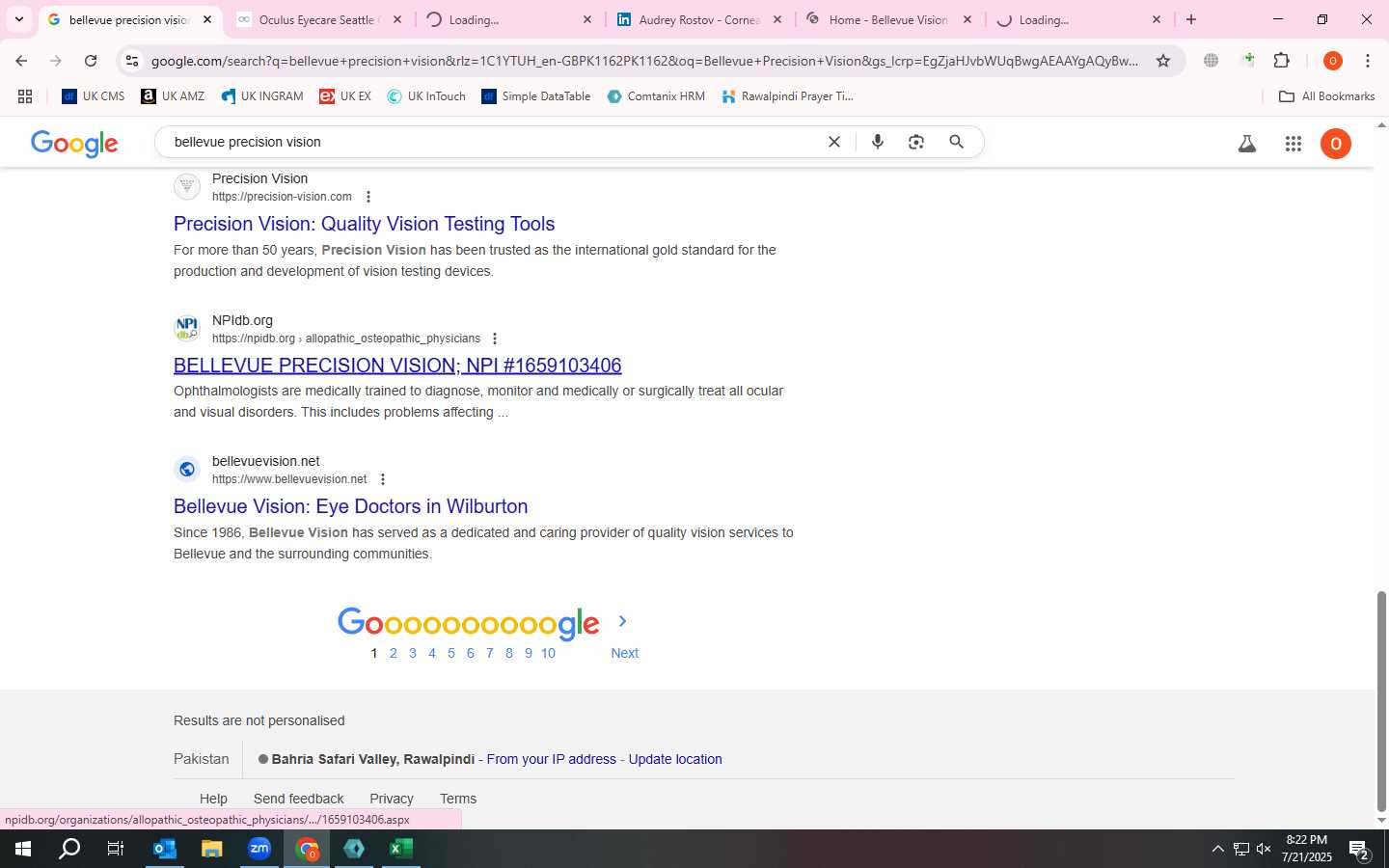1389x868 pixels.
Task: Click From your IP address link
Action: point(551,759)
